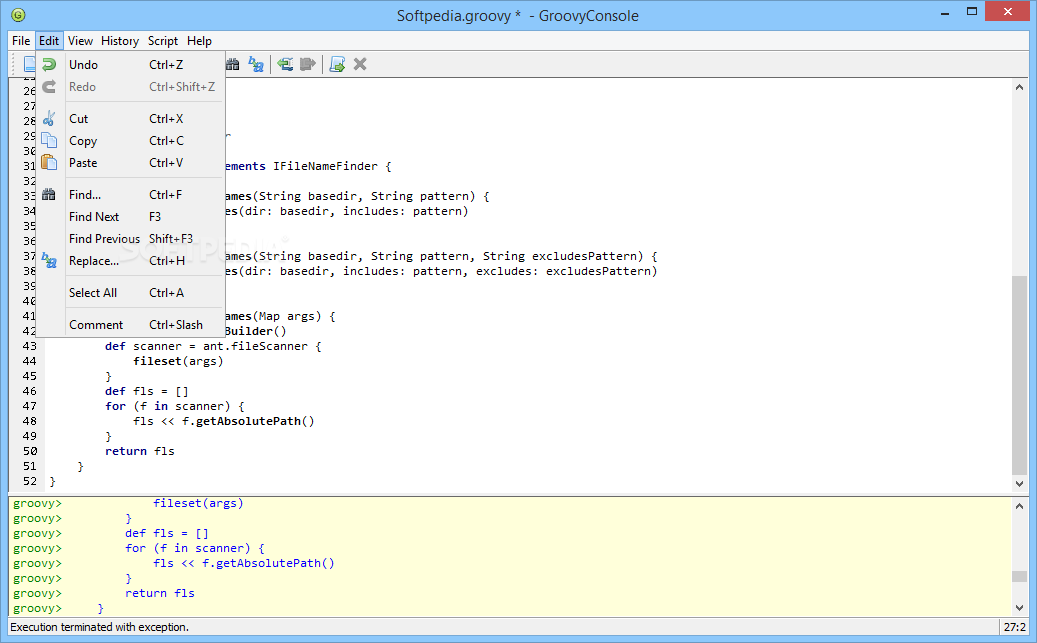The image size is (1037, 643).
Task: Click the status message 'Execution terminated with exception.'
Action: click(99, 627)
